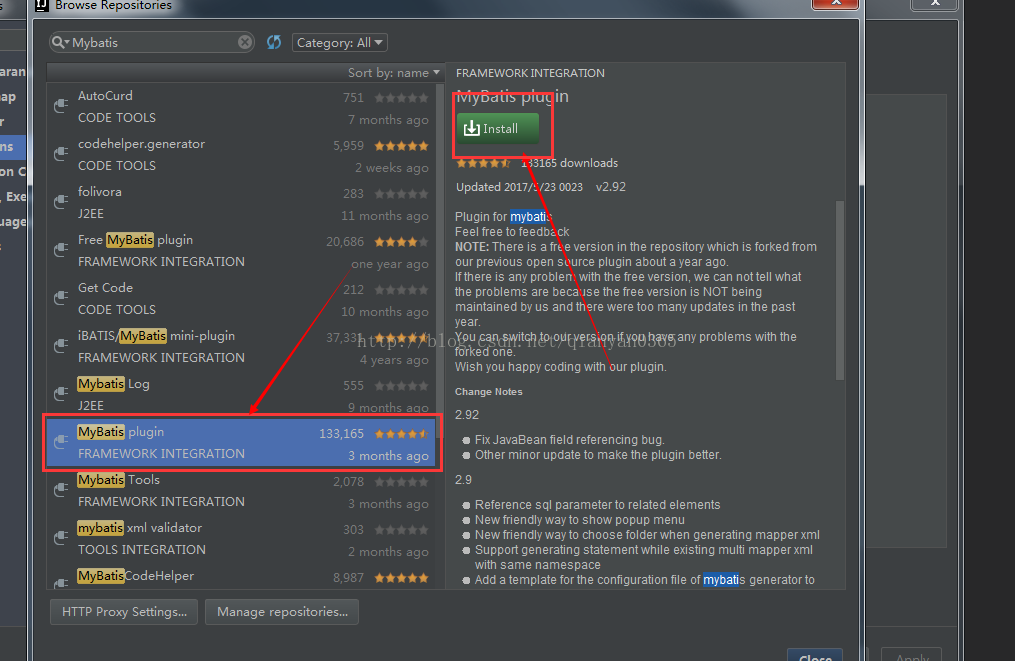Click Apply button in the background Settings window
1015x661 pixels.
(x=911, y=656)
